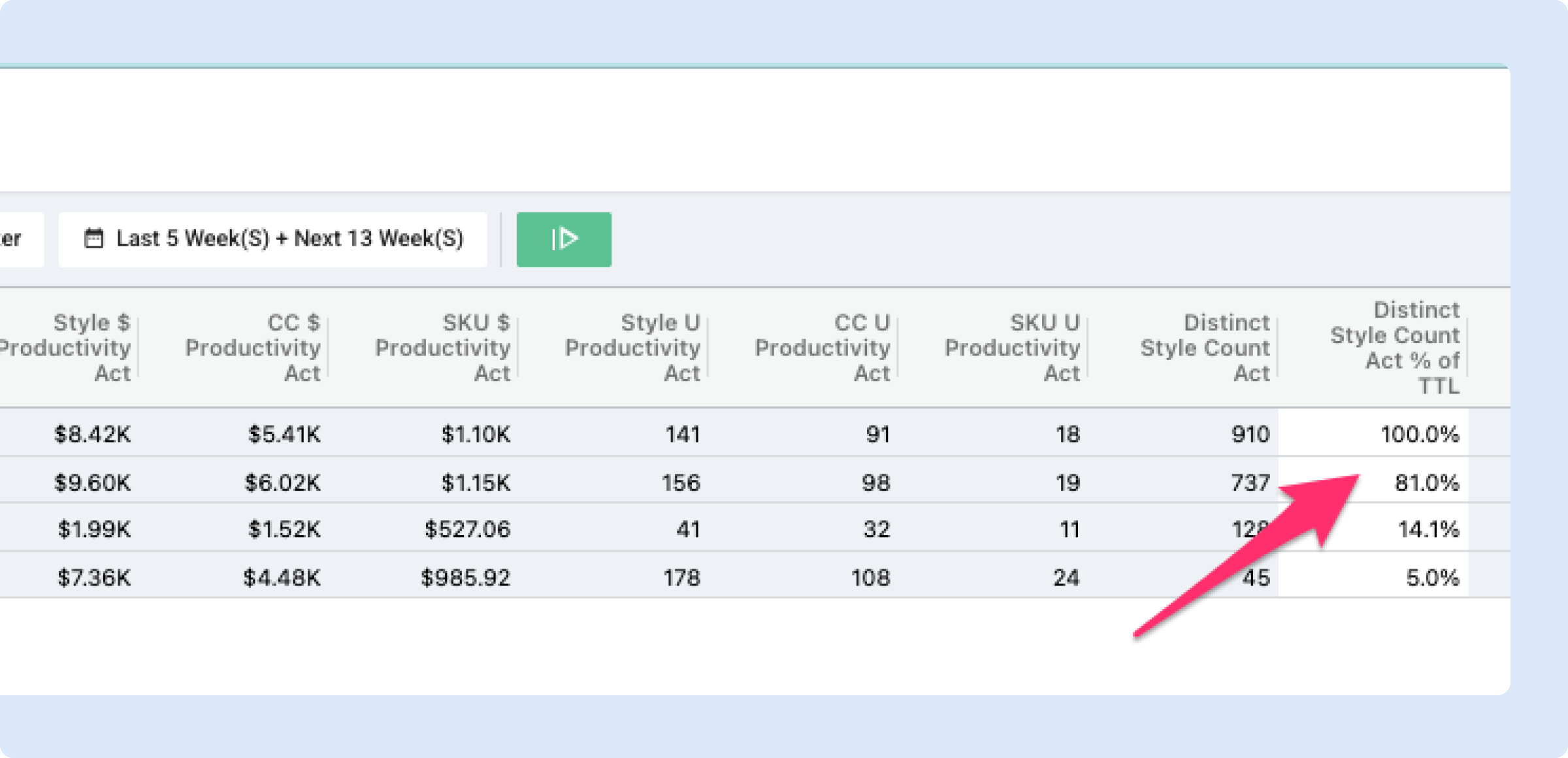Viewport: 1568px width, 758px height.
Task: Select the $5.41K cell
Action: (x=284, y=434)
